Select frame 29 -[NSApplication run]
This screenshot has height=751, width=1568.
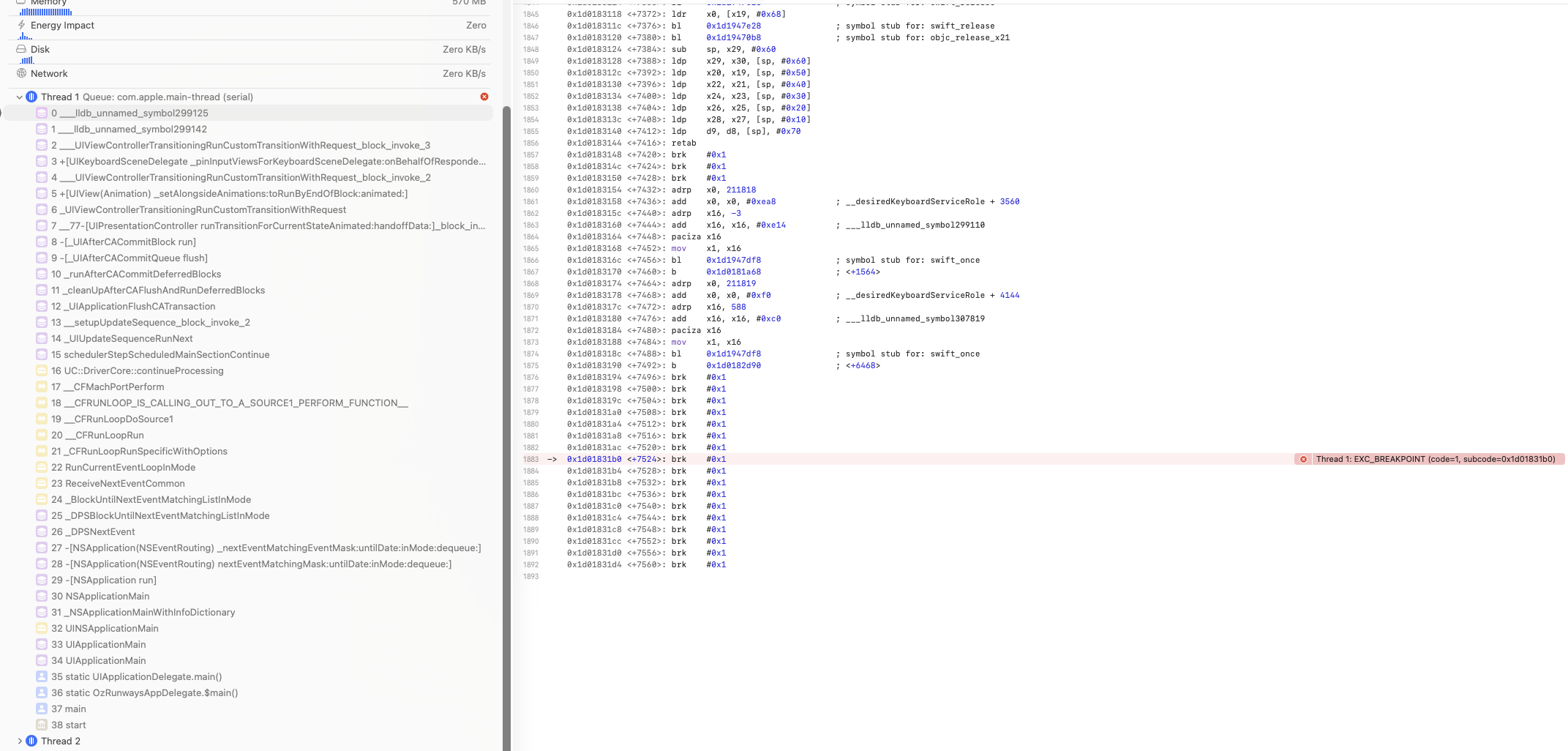pos(104,580)
